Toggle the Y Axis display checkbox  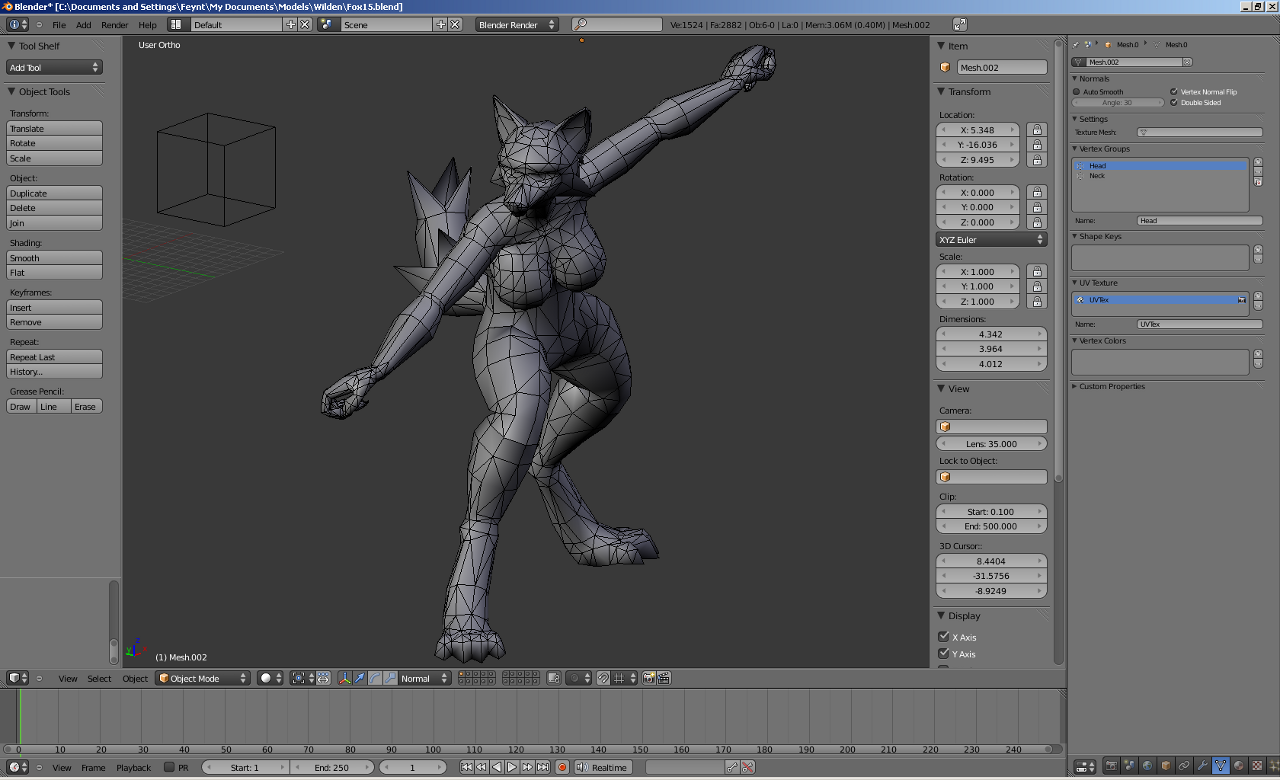click(943, 653)
